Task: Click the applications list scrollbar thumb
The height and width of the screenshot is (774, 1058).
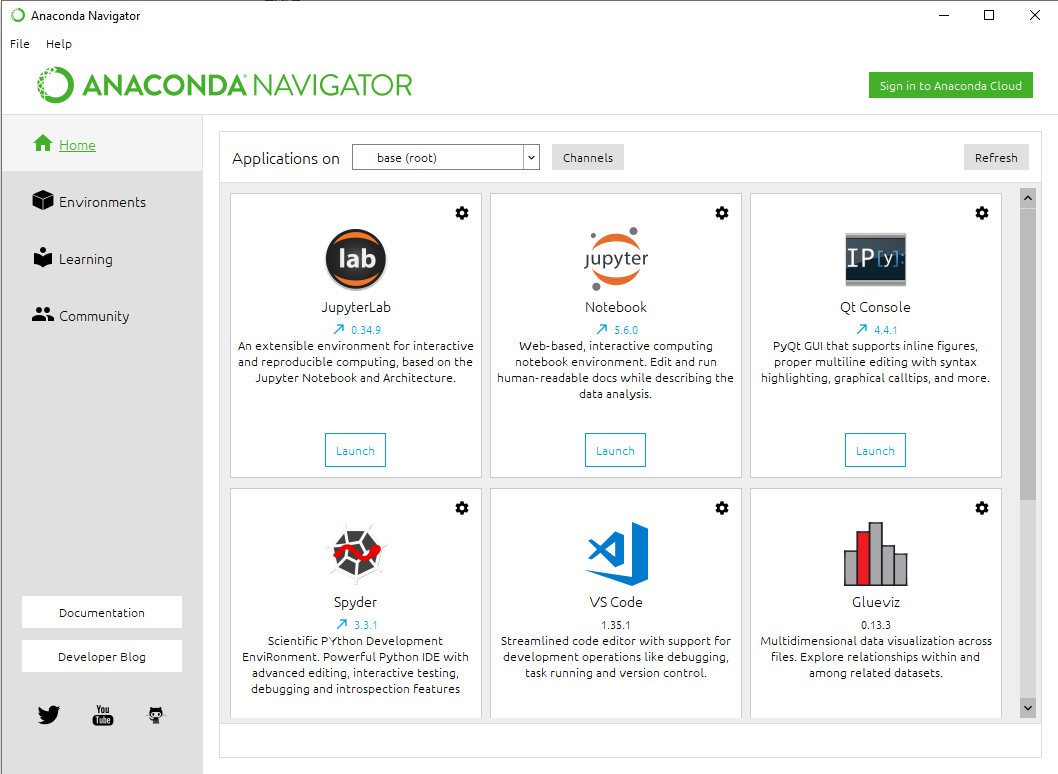Action: click(x=1028, y=354)
